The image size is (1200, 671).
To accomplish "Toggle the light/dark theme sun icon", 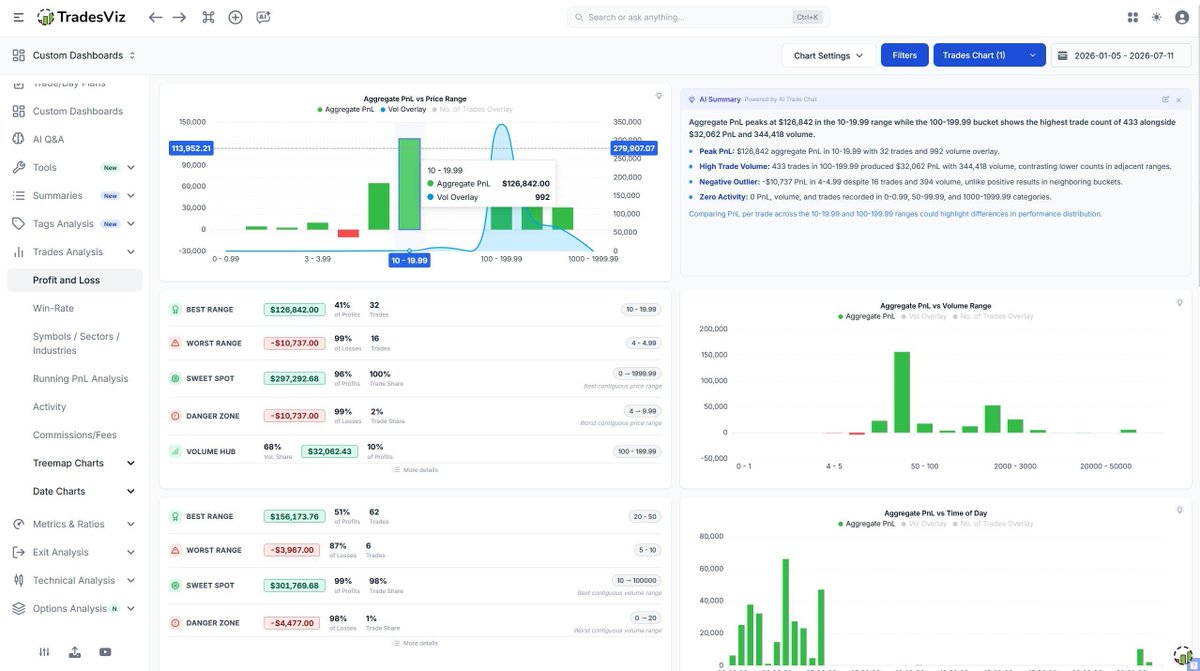I will click(1157, 17).
